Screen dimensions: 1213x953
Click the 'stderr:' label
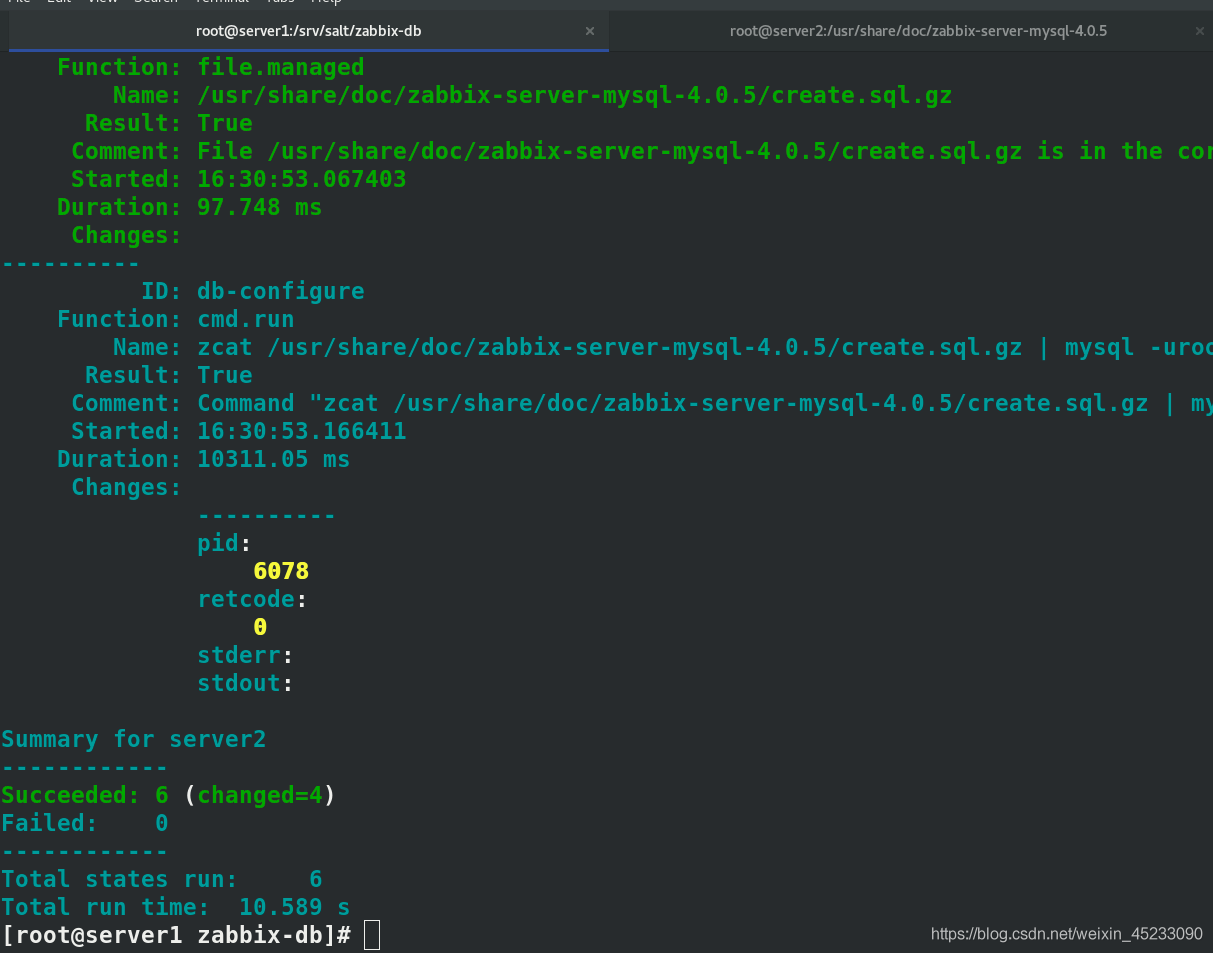(246, 655)
